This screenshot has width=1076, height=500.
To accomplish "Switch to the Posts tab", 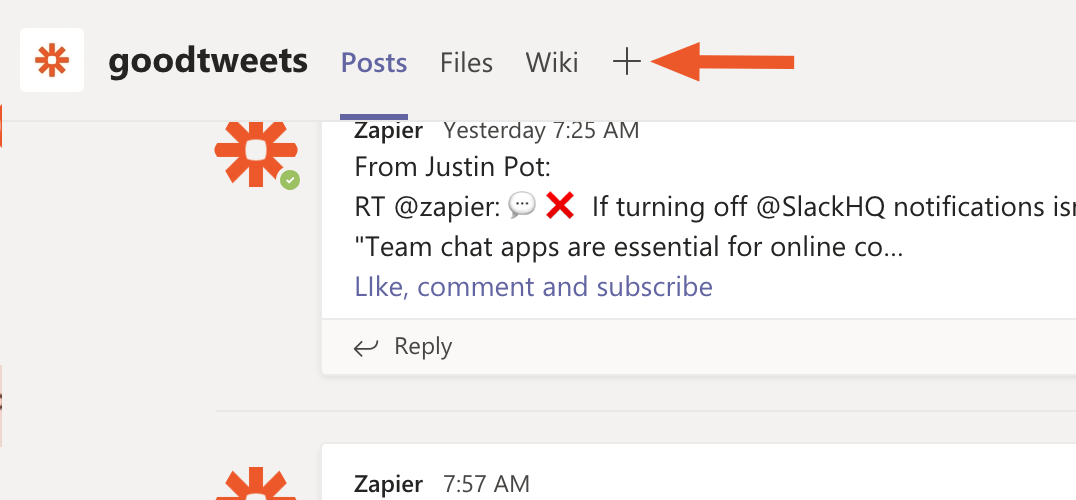I will tap(374, 63).
